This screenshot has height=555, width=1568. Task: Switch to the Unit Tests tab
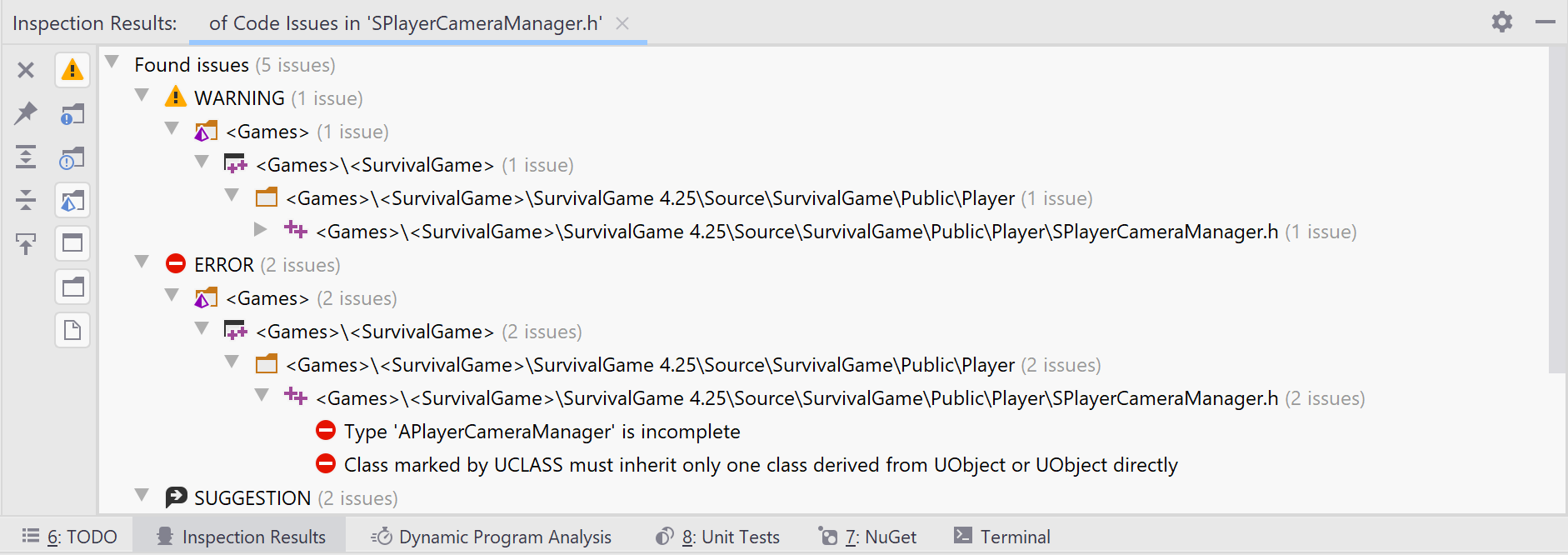729,537
